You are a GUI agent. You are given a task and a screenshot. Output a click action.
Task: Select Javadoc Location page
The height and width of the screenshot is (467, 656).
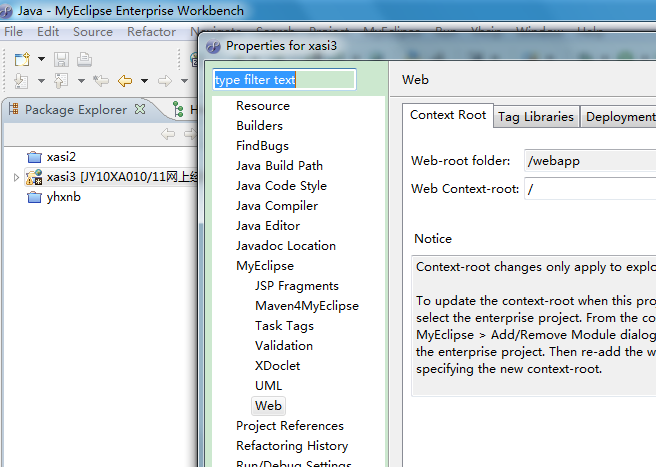pyautogui.click(x=286, y=246)
